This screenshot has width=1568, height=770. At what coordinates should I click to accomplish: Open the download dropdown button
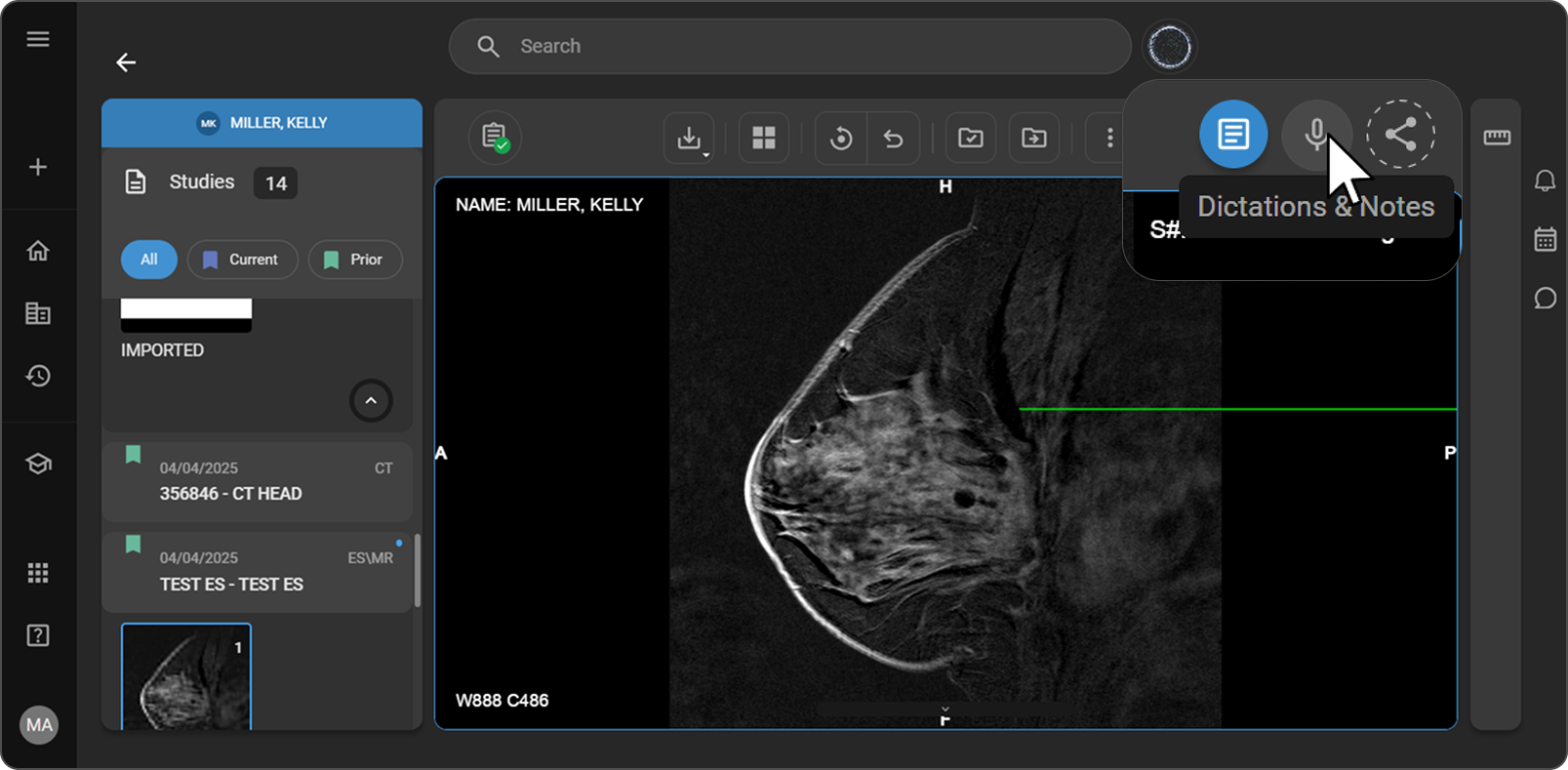click(x=689, y=138)
